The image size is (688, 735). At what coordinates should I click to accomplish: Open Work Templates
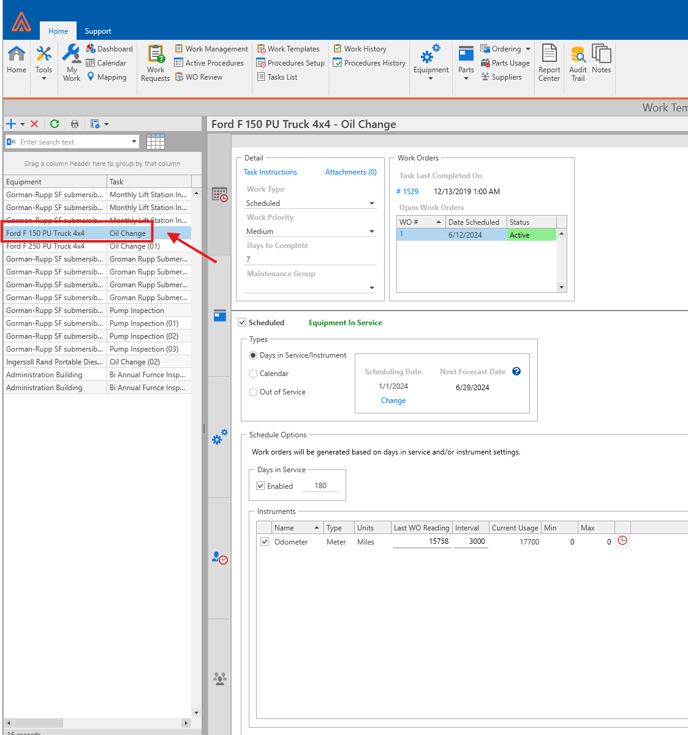(x=288, y=49)
